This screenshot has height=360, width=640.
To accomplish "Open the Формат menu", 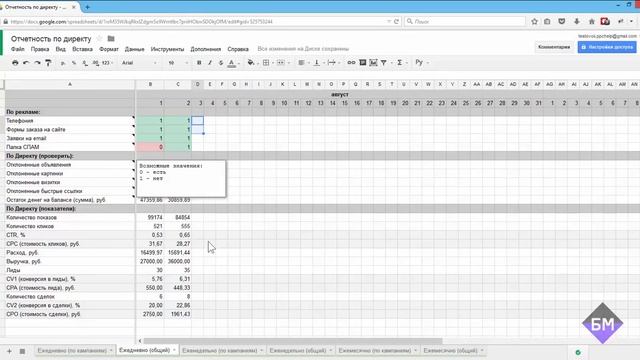I will (x=109, y=49).
